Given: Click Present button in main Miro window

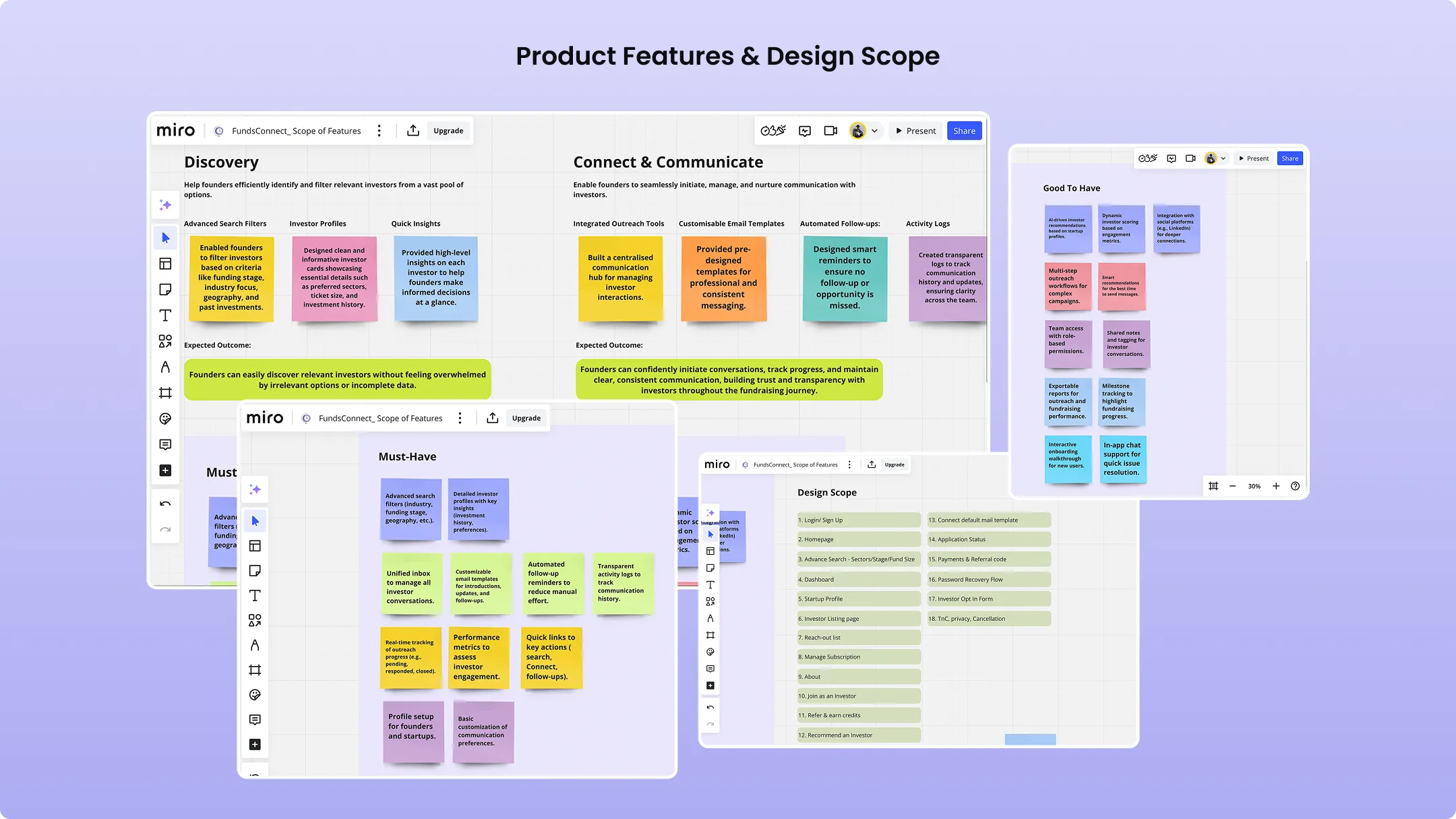Looking at the screenshot, I should 915,131.
